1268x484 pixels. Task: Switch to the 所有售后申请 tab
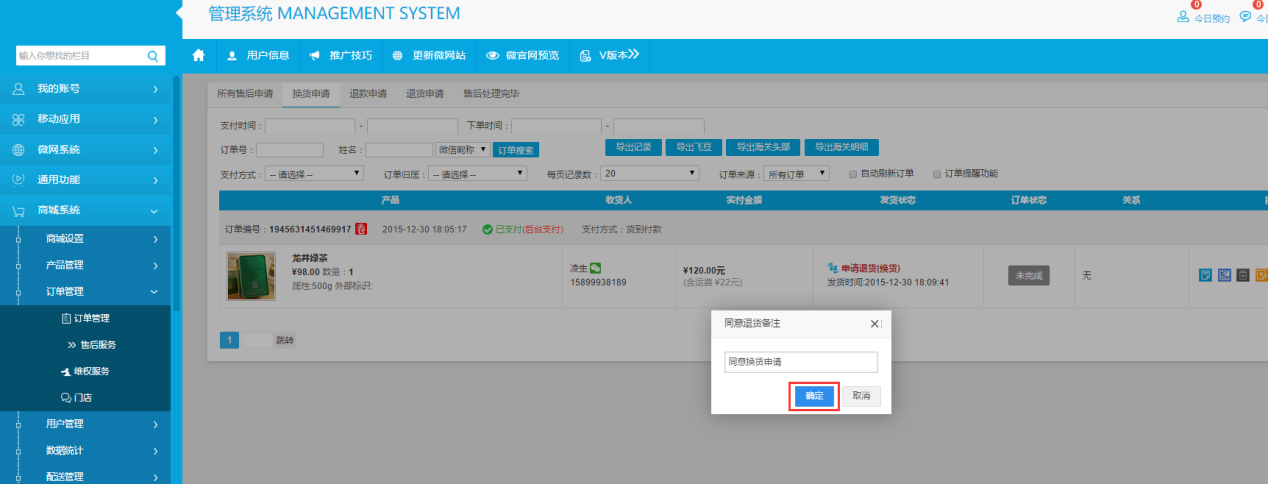245,94
